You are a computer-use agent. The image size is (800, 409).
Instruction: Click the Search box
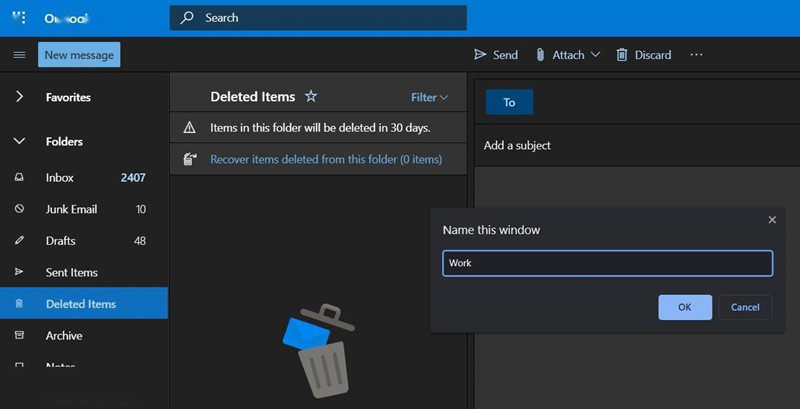point(318,18)
